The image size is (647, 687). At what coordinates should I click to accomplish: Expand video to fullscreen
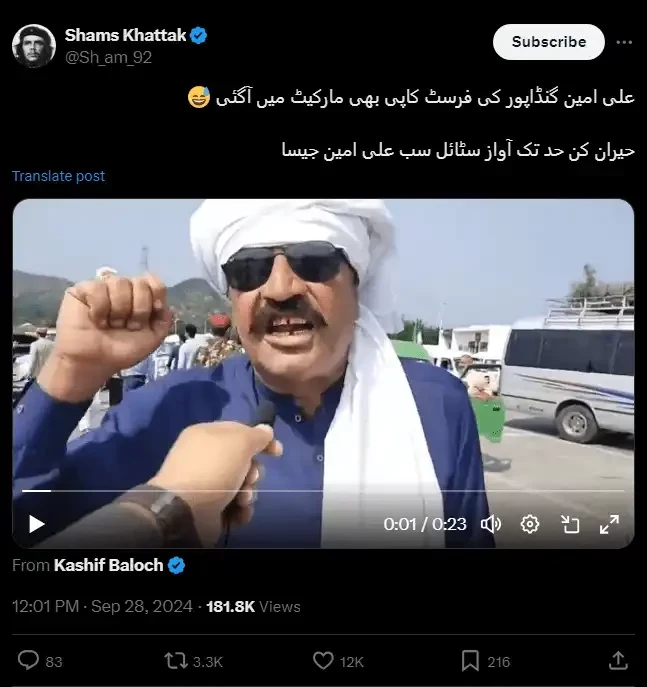pyautogui.click(x=609, y=524)
